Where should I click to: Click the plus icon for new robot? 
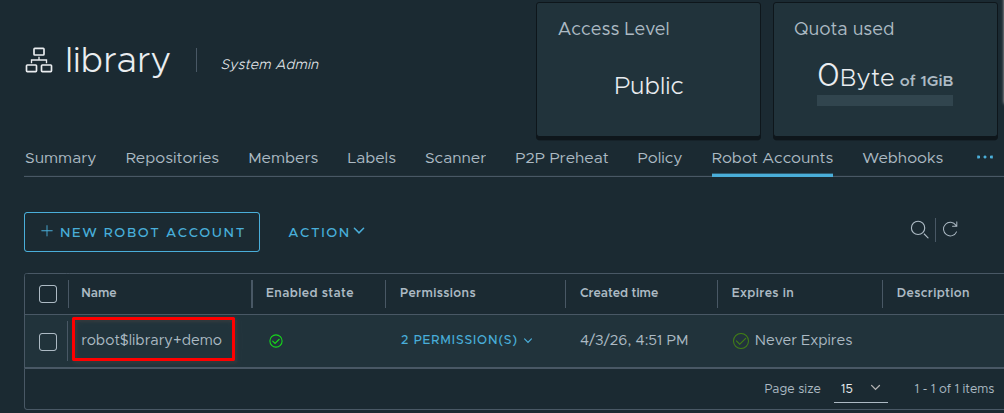coord(46,232)
